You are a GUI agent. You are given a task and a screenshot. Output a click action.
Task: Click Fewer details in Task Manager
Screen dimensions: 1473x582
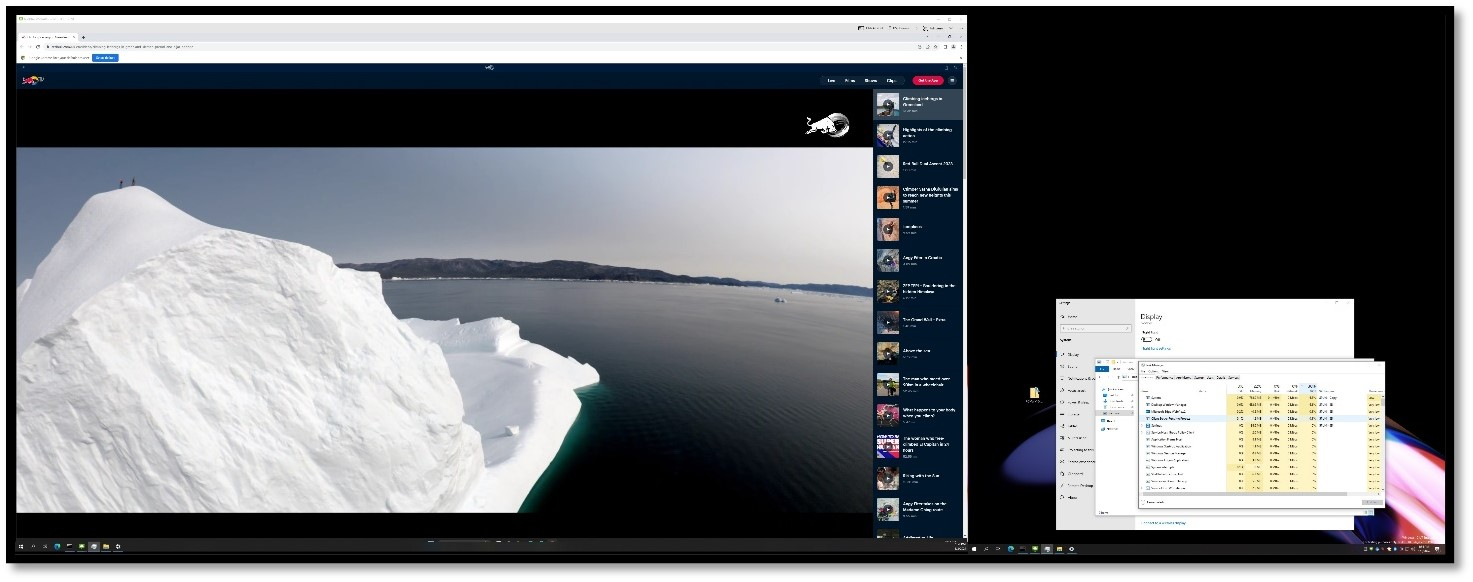(1155, 502)
